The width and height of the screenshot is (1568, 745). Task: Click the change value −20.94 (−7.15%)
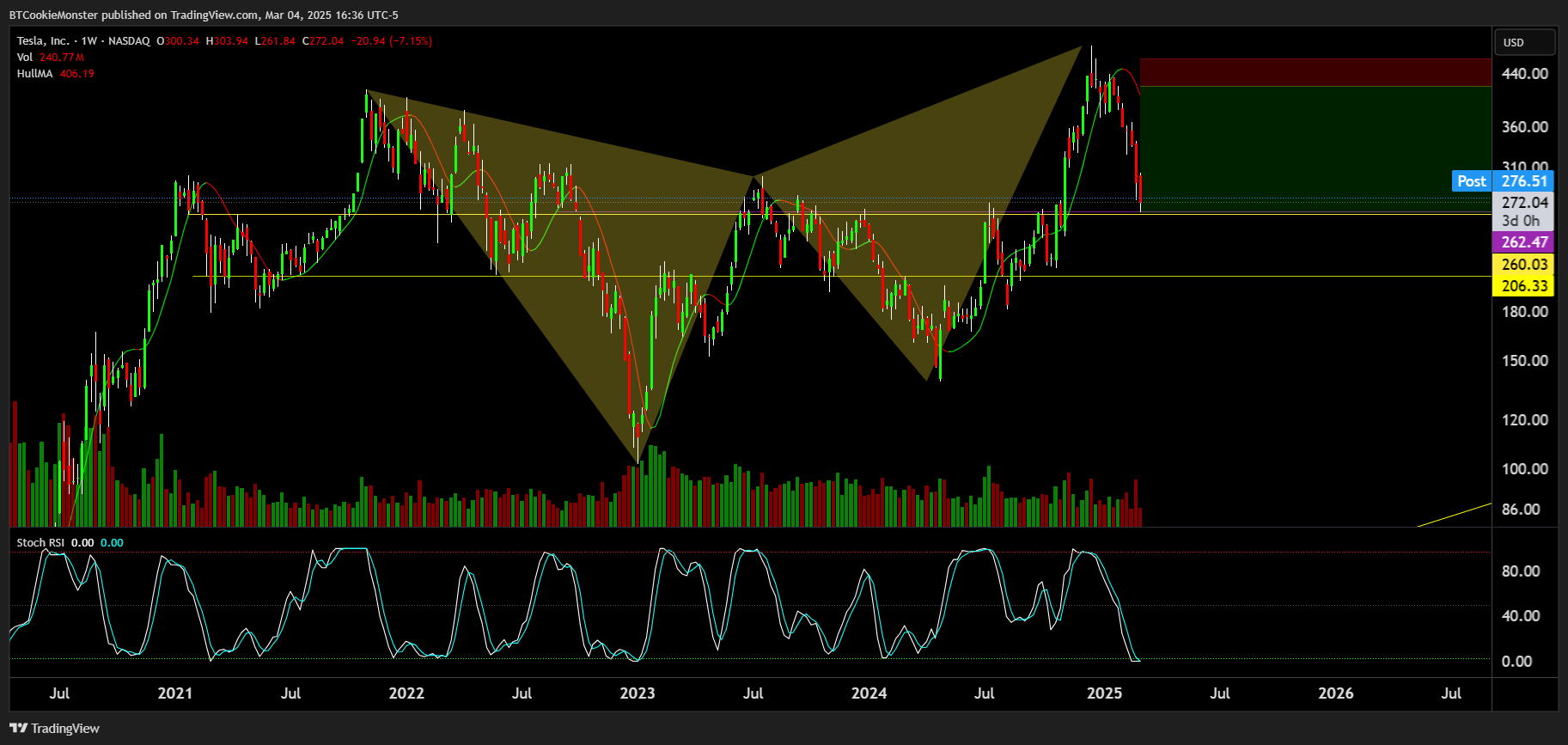[x=391, y=40]
